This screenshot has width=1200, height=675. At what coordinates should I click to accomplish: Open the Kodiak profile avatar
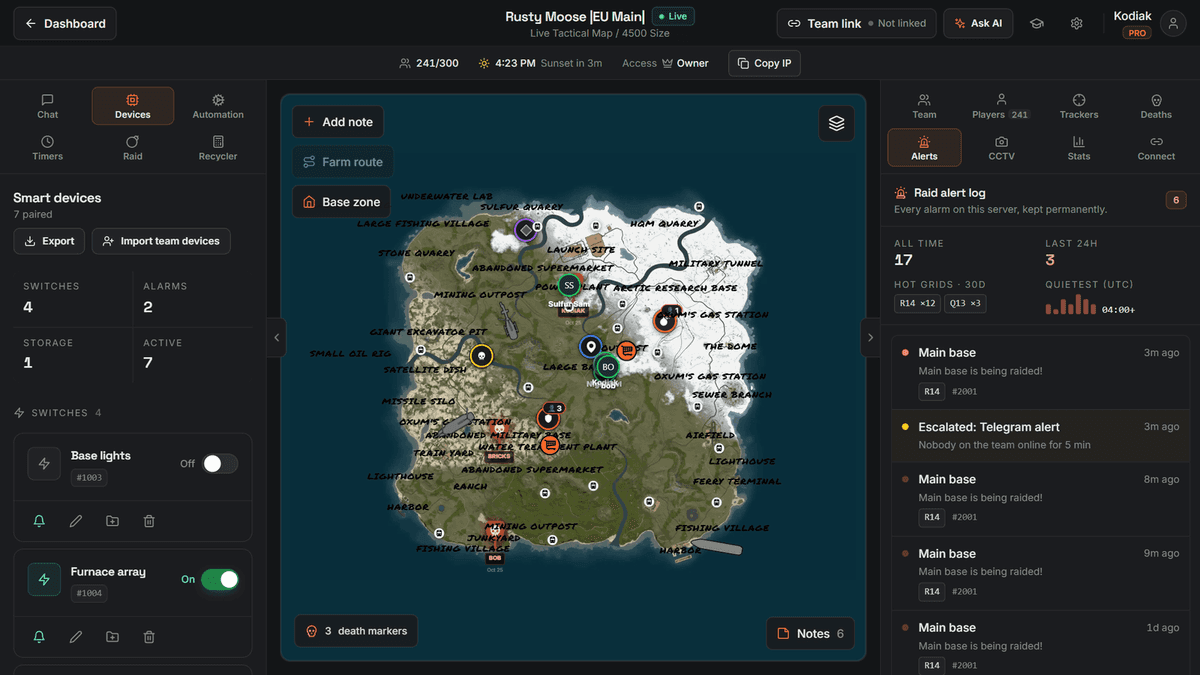click(1173, 23)
